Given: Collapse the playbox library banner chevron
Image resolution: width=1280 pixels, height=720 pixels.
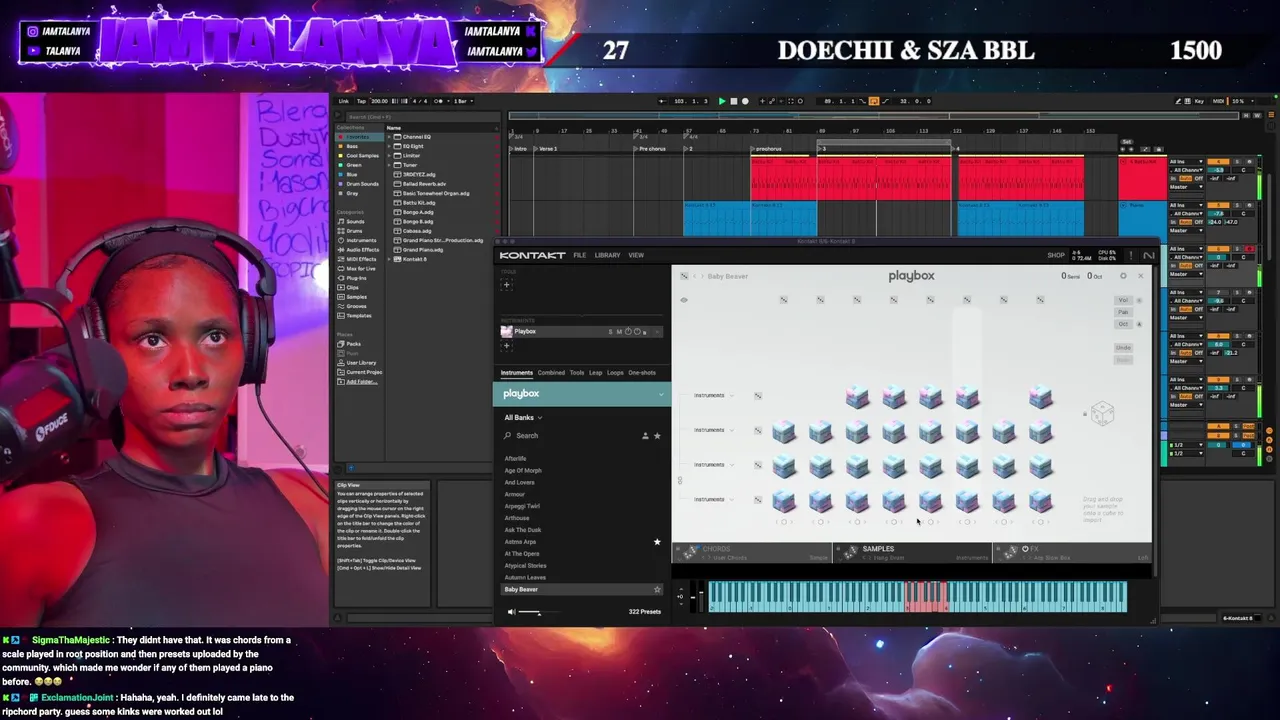Looking at the screenshot, I should click(661, 394).
